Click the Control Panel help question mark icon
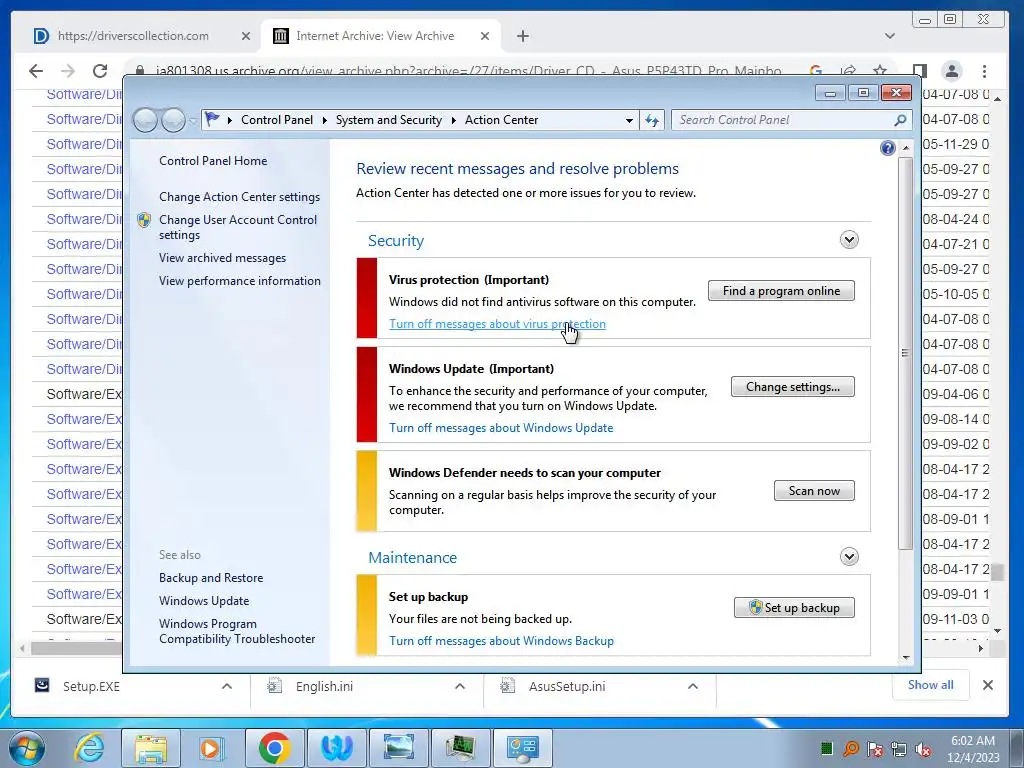 coord(888,148)
